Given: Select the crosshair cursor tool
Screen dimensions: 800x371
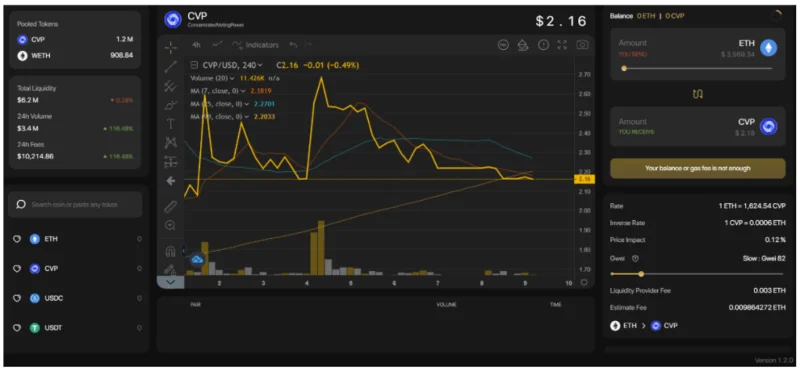Looking at the screenshot, I should tap(171, 47).
